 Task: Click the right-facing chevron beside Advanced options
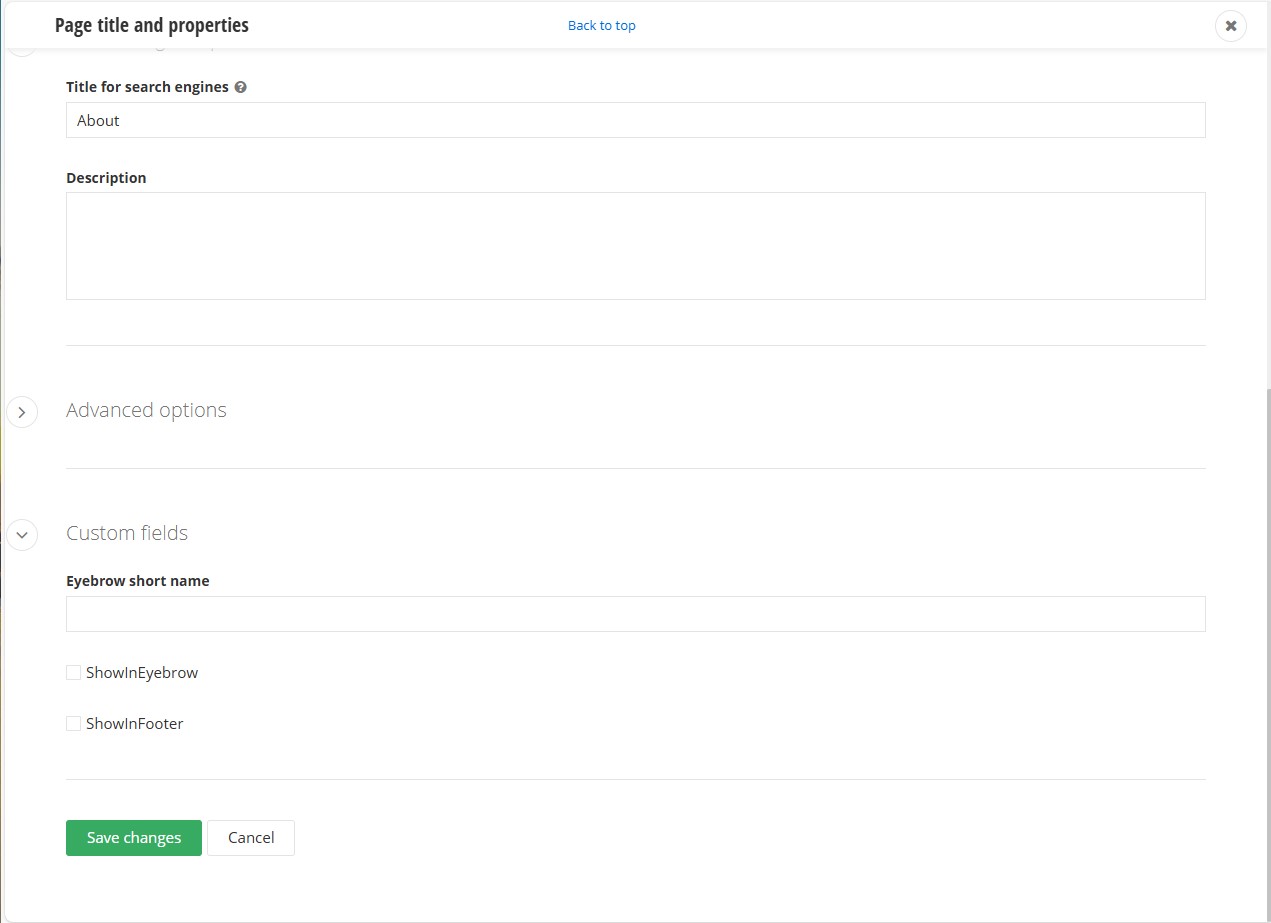coord(22,411)
